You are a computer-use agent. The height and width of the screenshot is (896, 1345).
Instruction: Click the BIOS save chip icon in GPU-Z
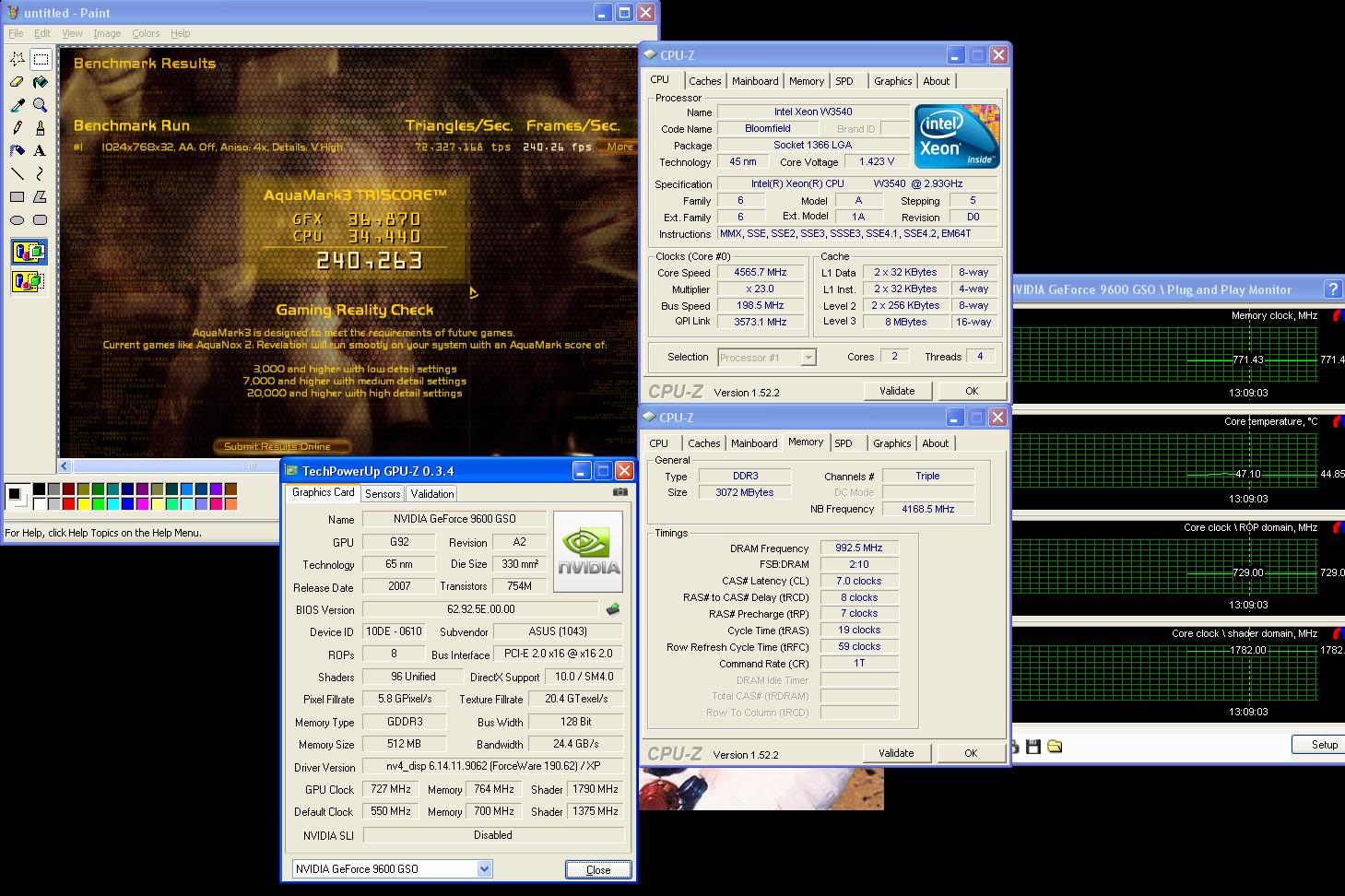coord(613,609)
